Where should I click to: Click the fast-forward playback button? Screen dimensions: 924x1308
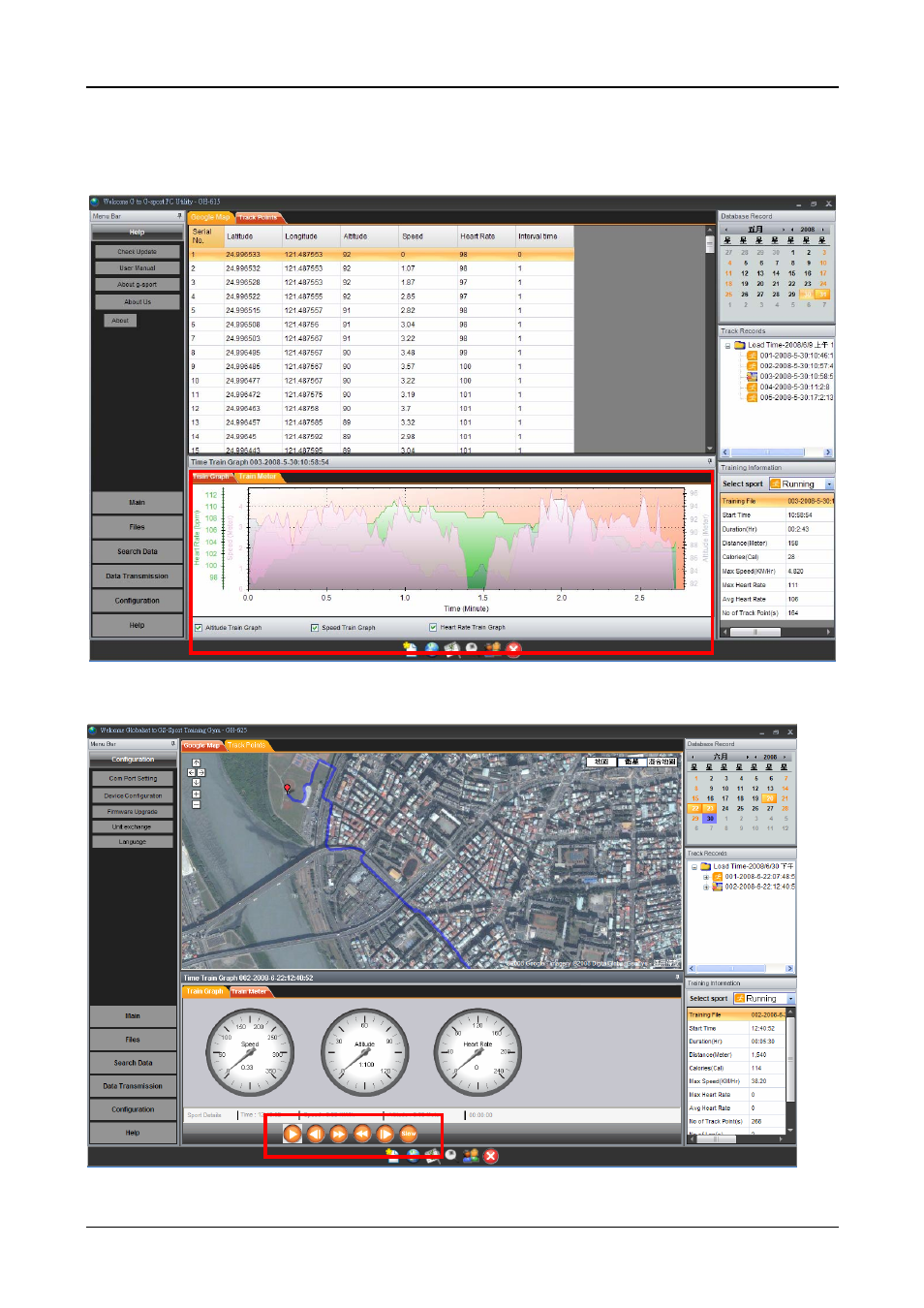[x=339, y=1134]
